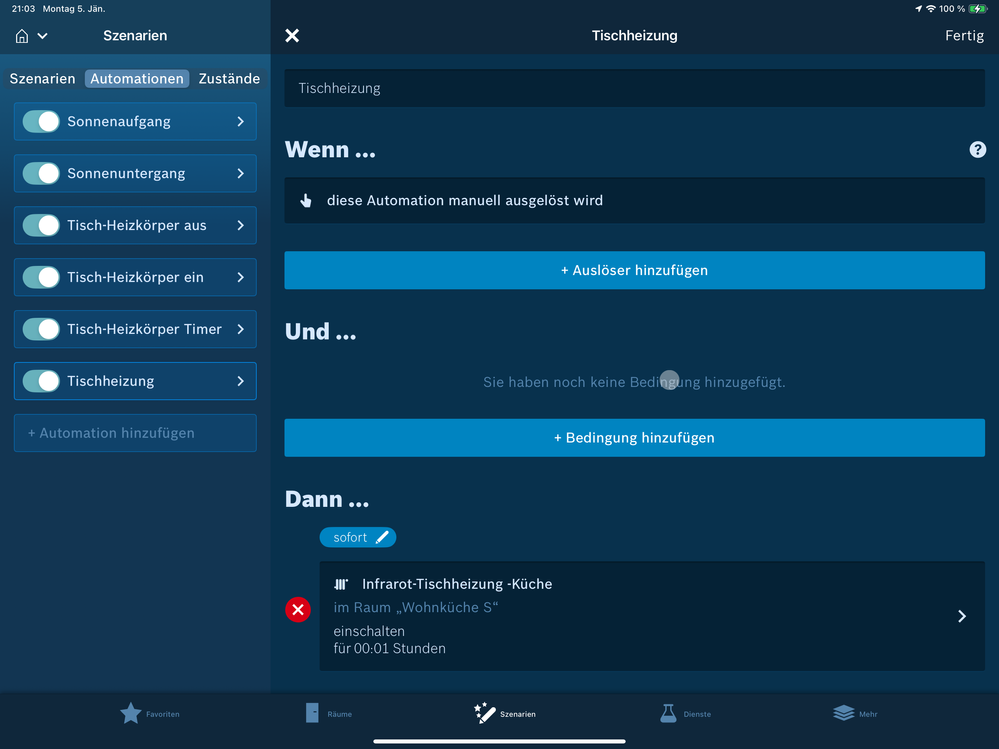Go to the Räume door icon

(313, 713)
